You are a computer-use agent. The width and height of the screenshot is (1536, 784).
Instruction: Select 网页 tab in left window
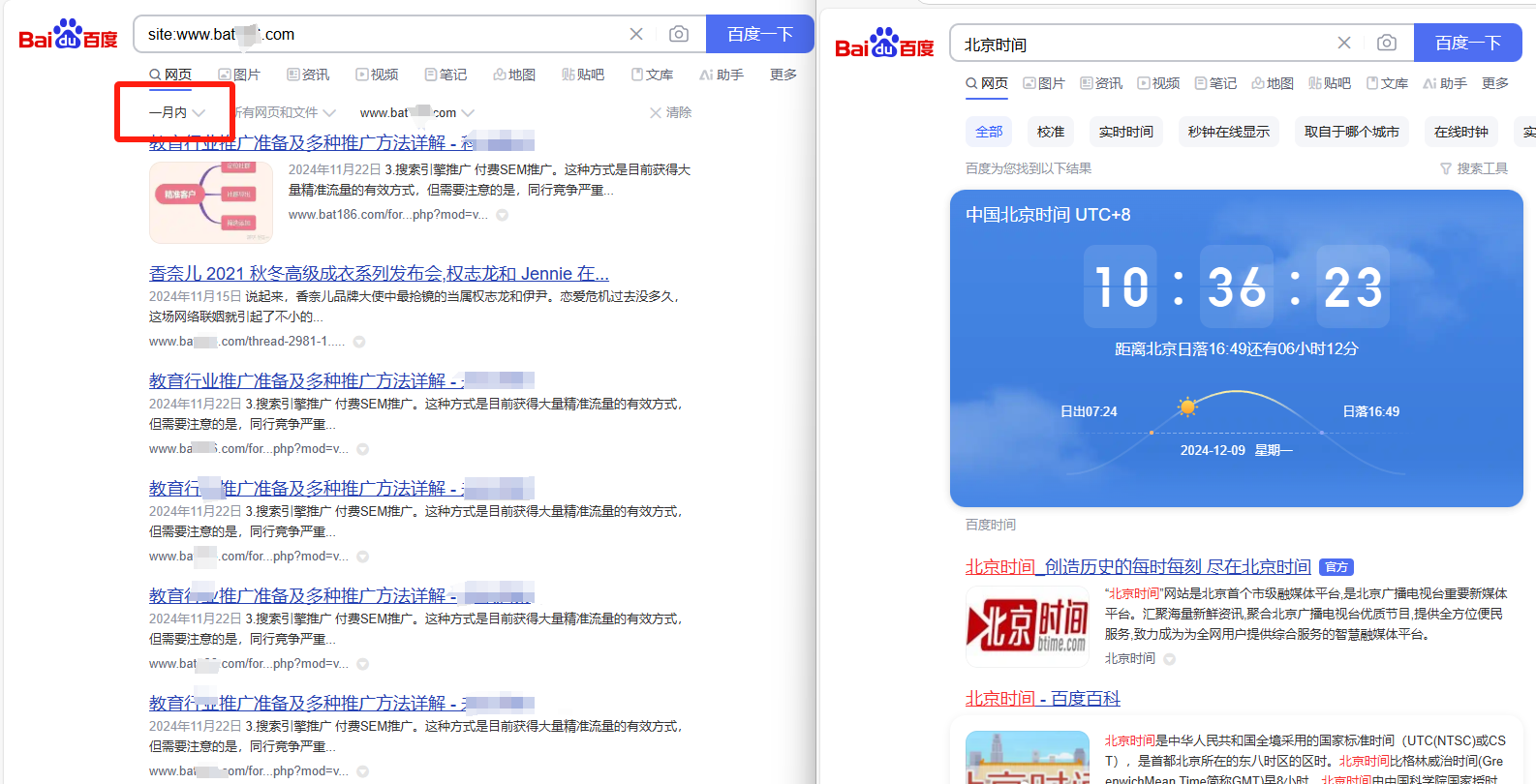(x=170, y=75)
